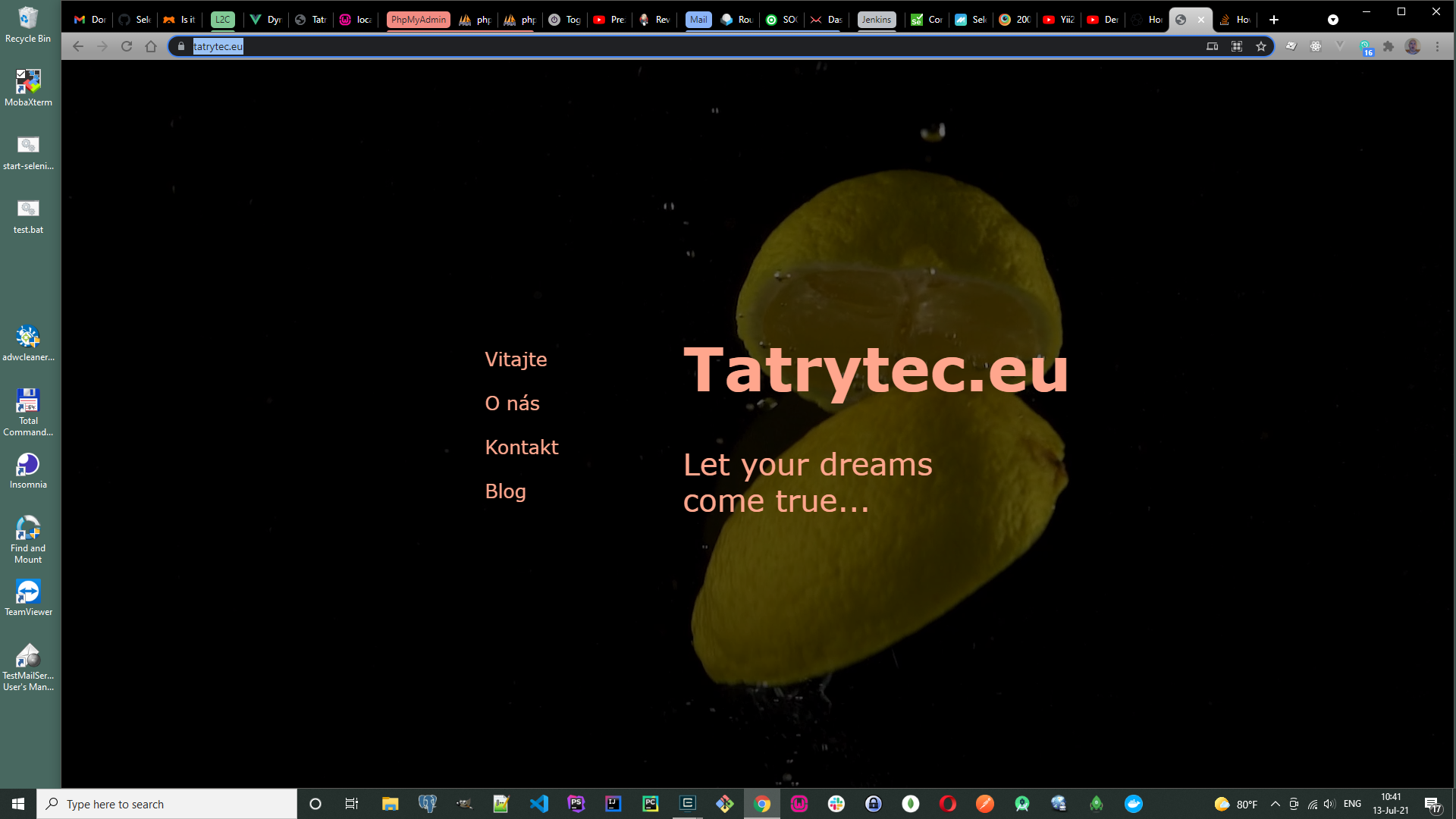This screenshot has width=1456, height=819.
Task: Open Chrome three-dot menu
Action: 1437,46
